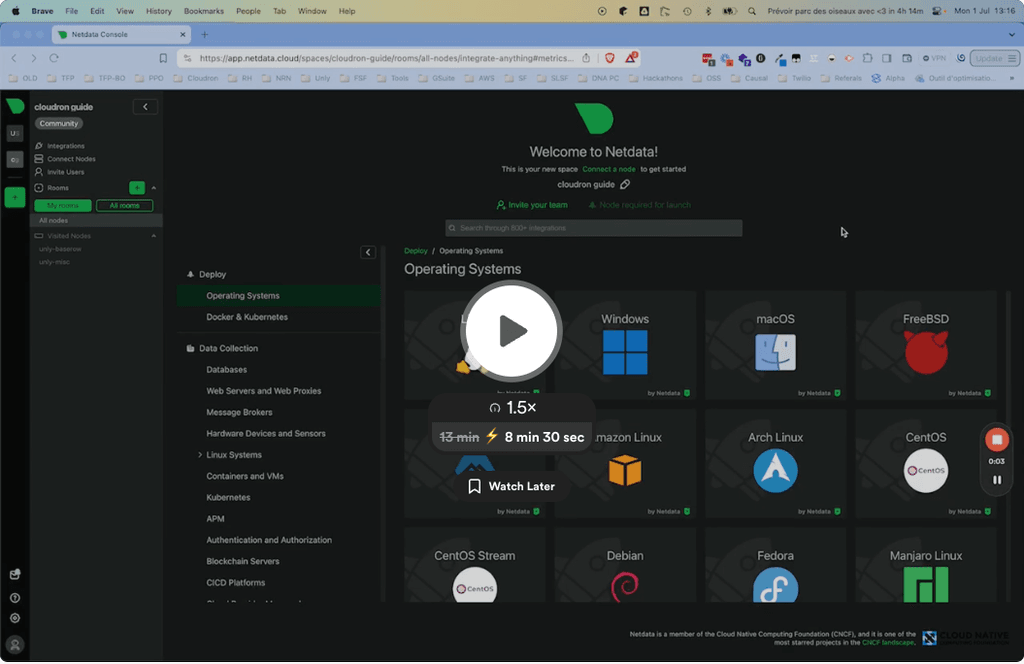The image size is (1024, 664).
Task: Stop recording with the red stop button
Action: (x=996, y=440)
